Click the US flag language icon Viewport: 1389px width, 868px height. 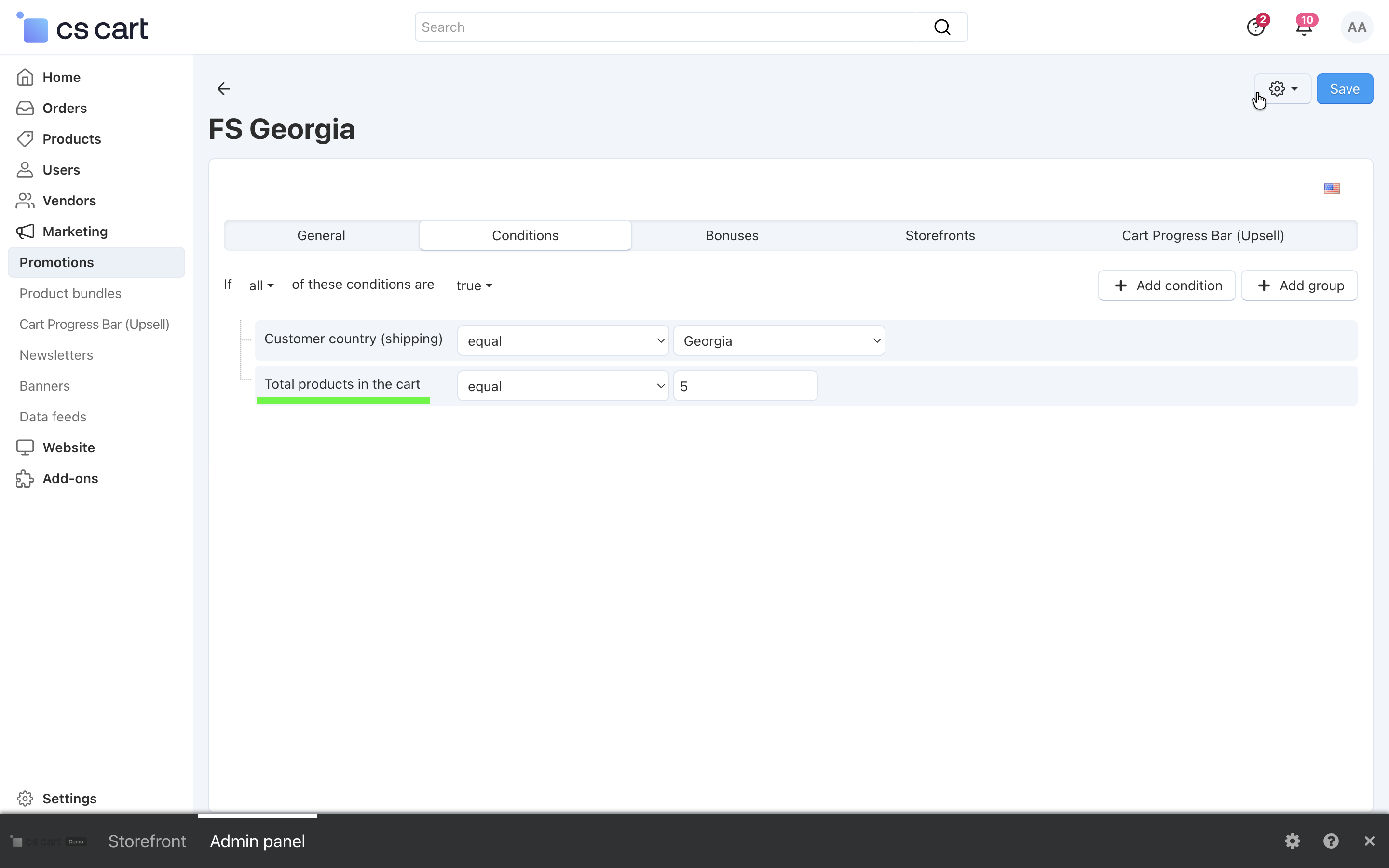coord(1332,188)
